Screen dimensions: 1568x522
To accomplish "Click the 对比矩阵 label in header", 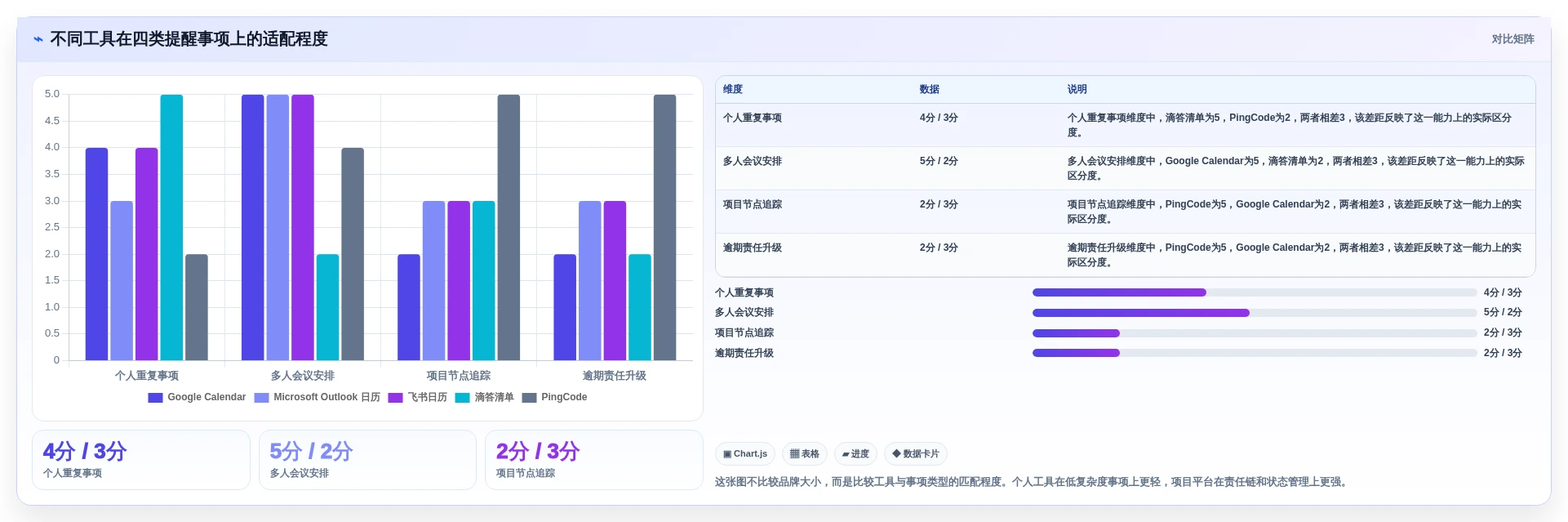I will (1512, 39).
